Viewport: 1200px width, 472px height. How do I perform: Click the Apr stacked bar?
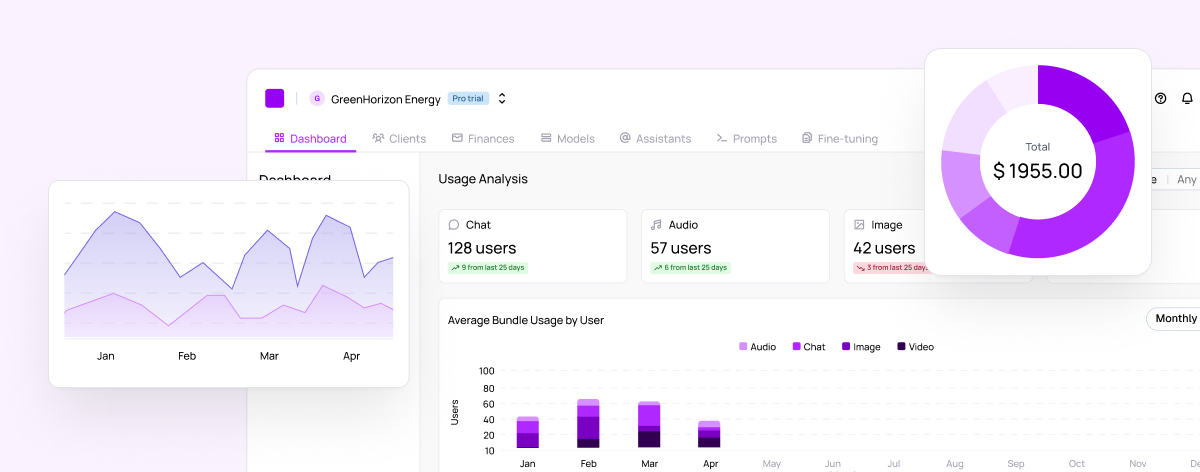(709, 434)
